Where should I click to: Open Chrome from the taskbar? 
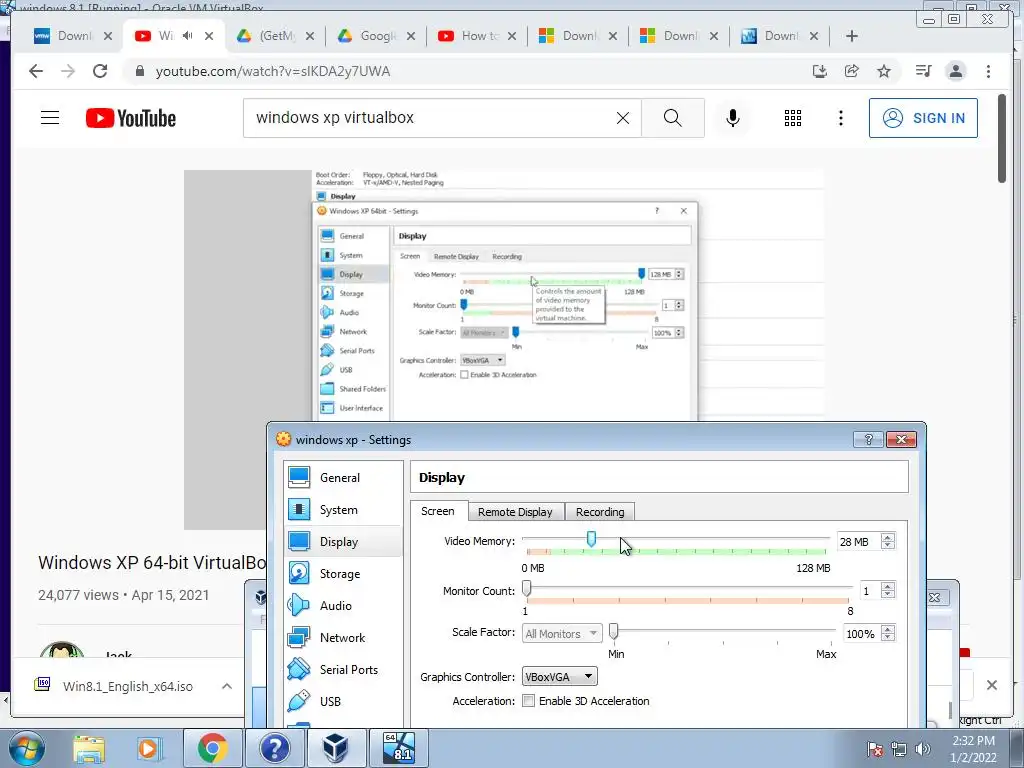coord(212,748)
